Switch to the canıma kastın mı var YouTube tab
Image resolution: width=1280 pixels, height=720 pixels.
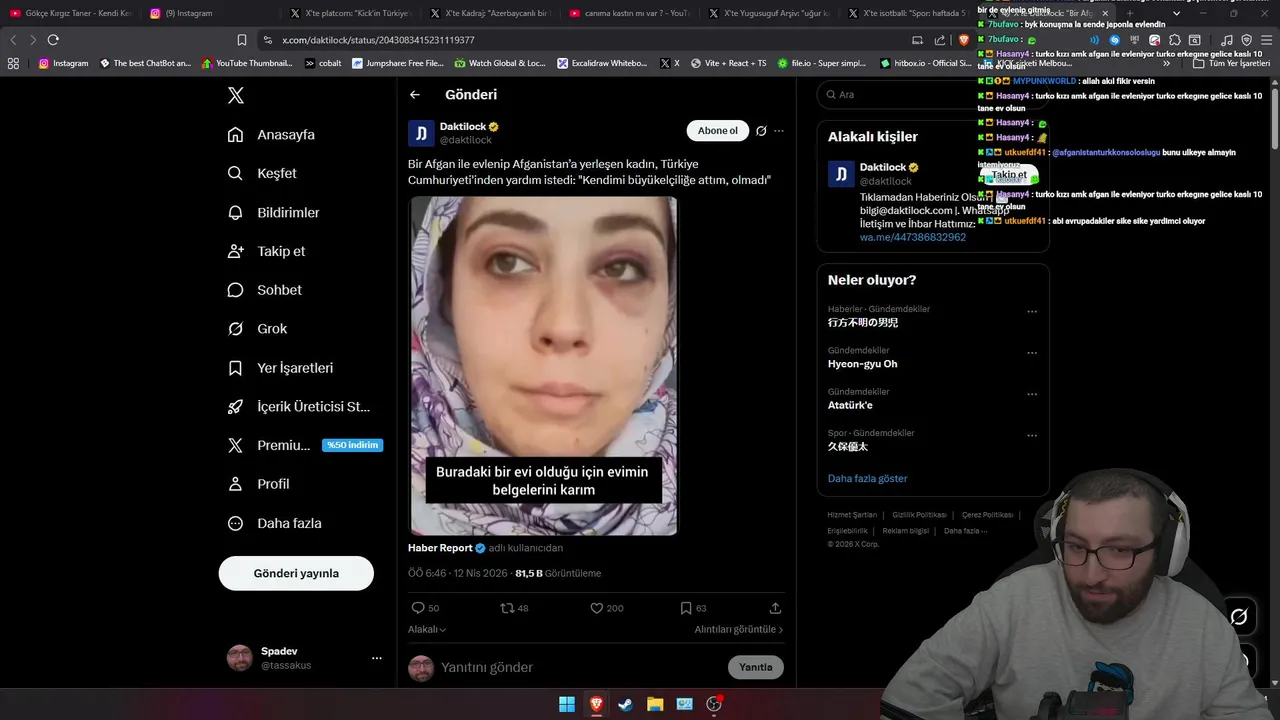click(630, 13)
